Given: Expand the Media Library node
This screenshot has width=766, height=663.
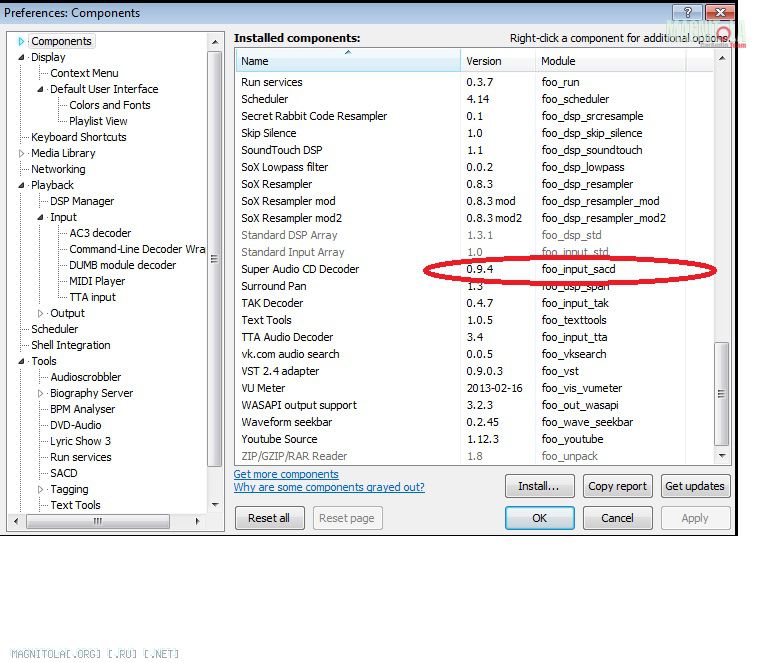Looking at the screenshot, I should click(21, 153).
